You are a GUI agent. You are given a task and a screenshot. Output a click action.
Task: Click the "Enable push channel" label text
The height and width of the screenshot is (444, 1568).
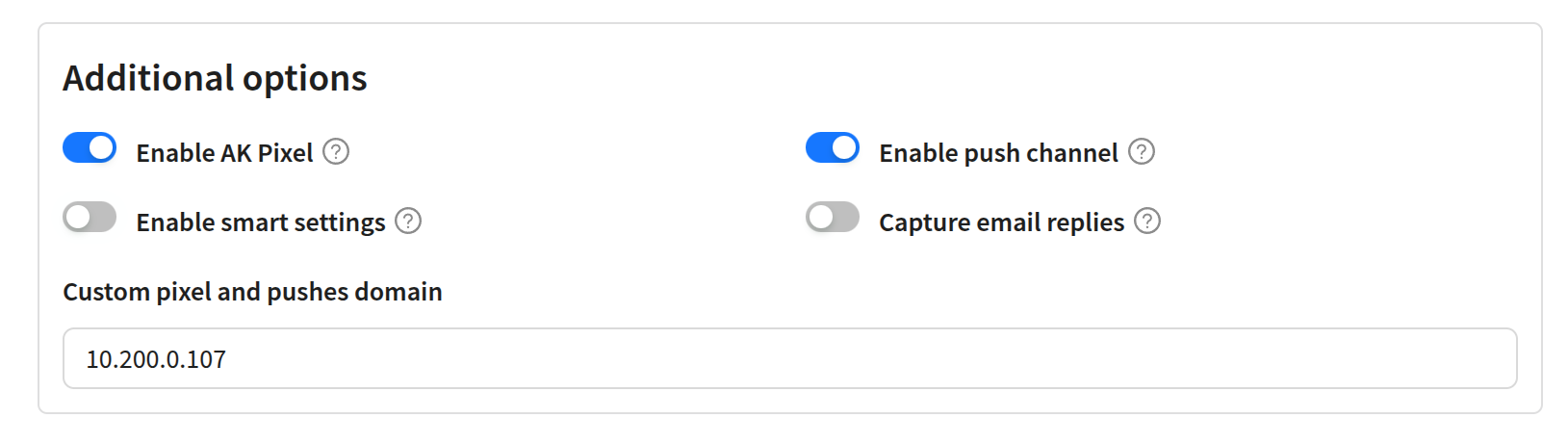coord(998,153)
